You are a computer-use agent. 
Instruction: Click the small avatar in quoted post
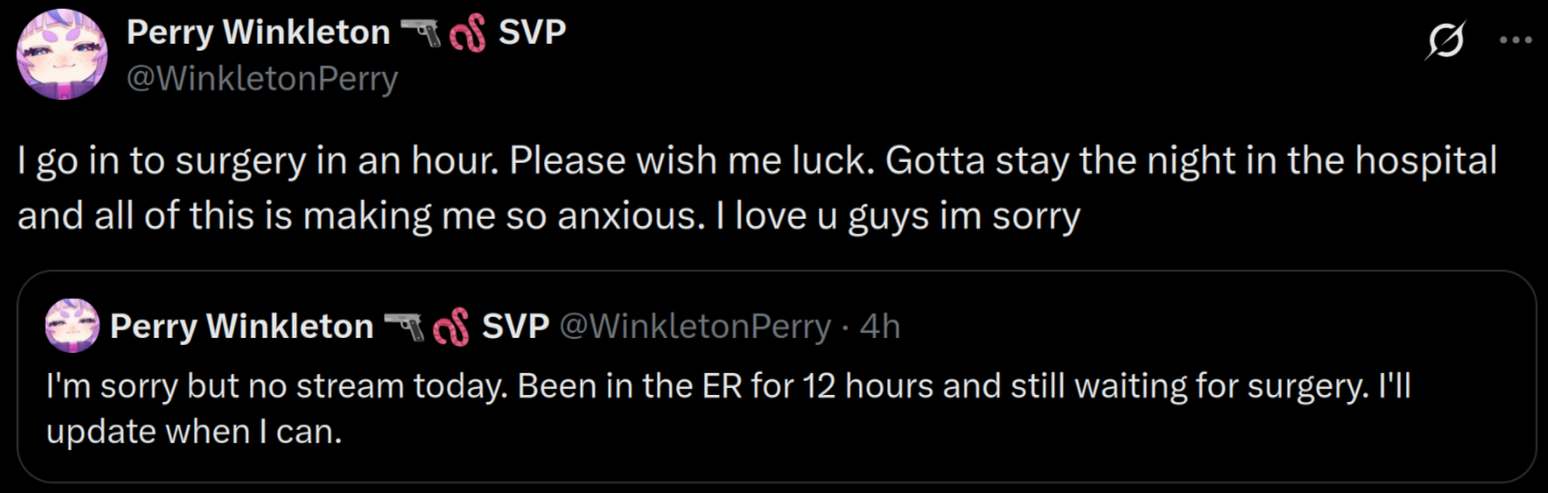pos(72,326)
